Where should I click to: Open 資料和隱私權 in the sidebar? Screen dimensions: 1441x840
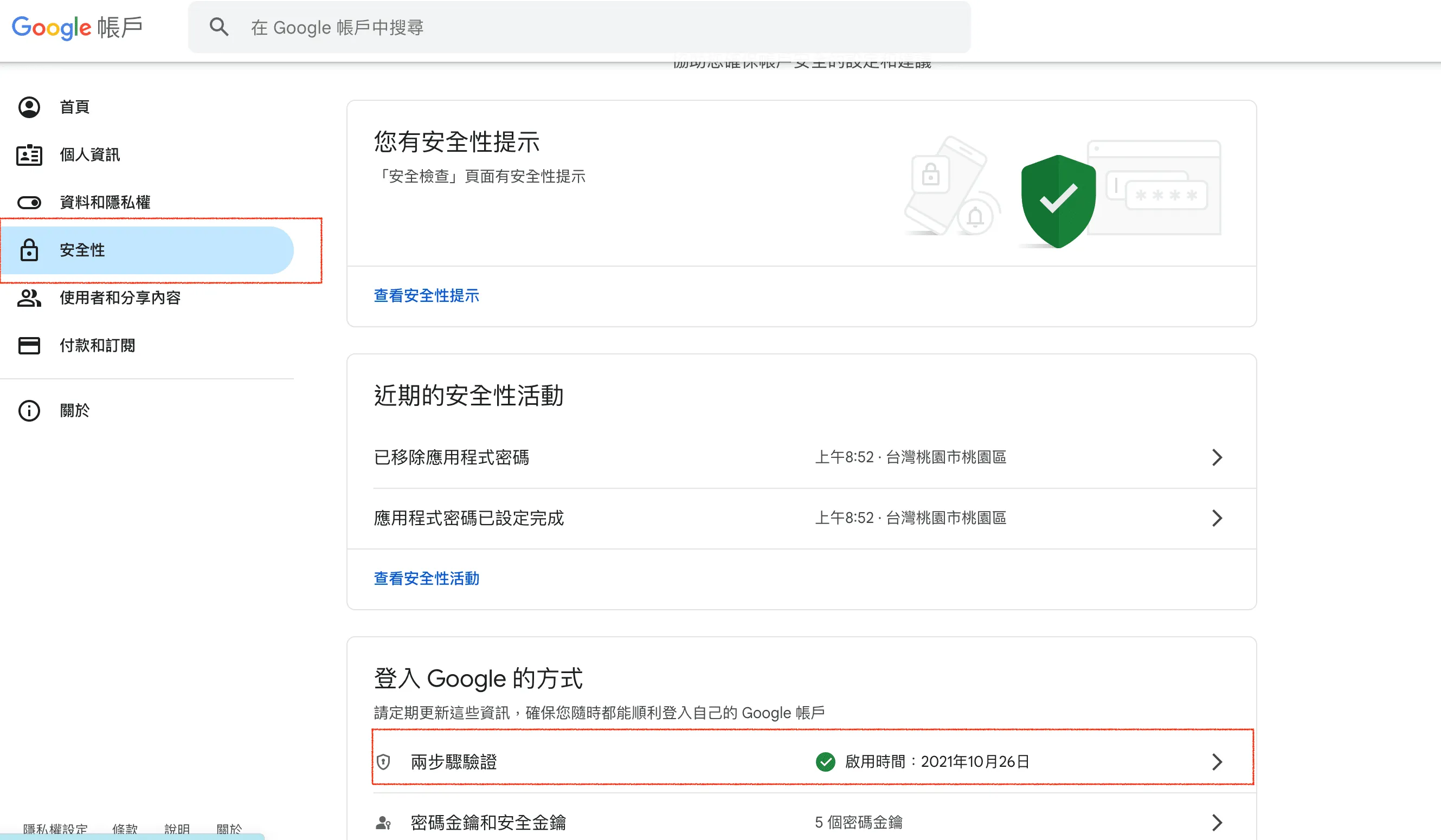147,202
